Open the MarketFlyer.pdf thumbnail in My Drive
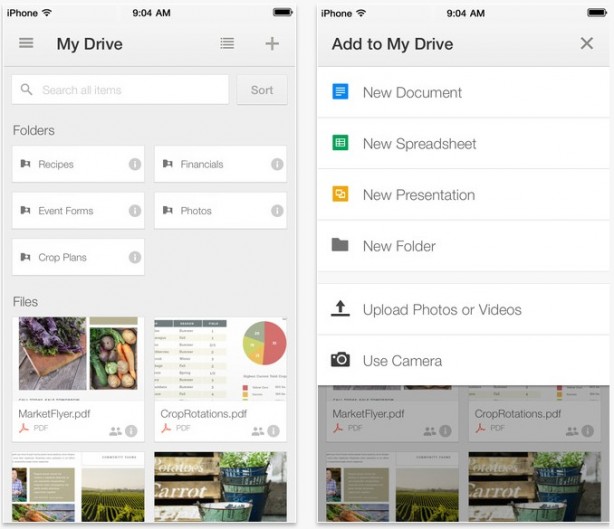Viewport: 614px width, 529px height. click(x=78, y=358)
